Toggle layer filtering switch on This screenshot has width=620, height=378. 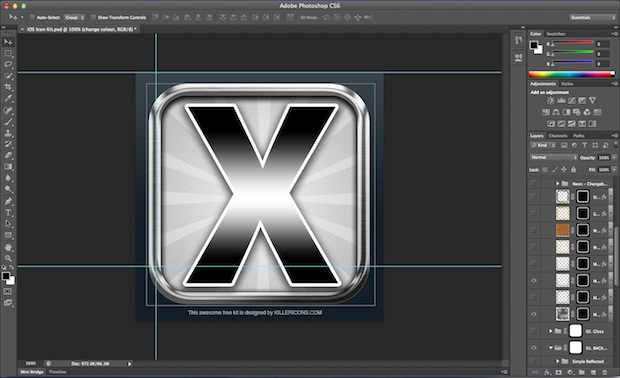click(616, 146)
